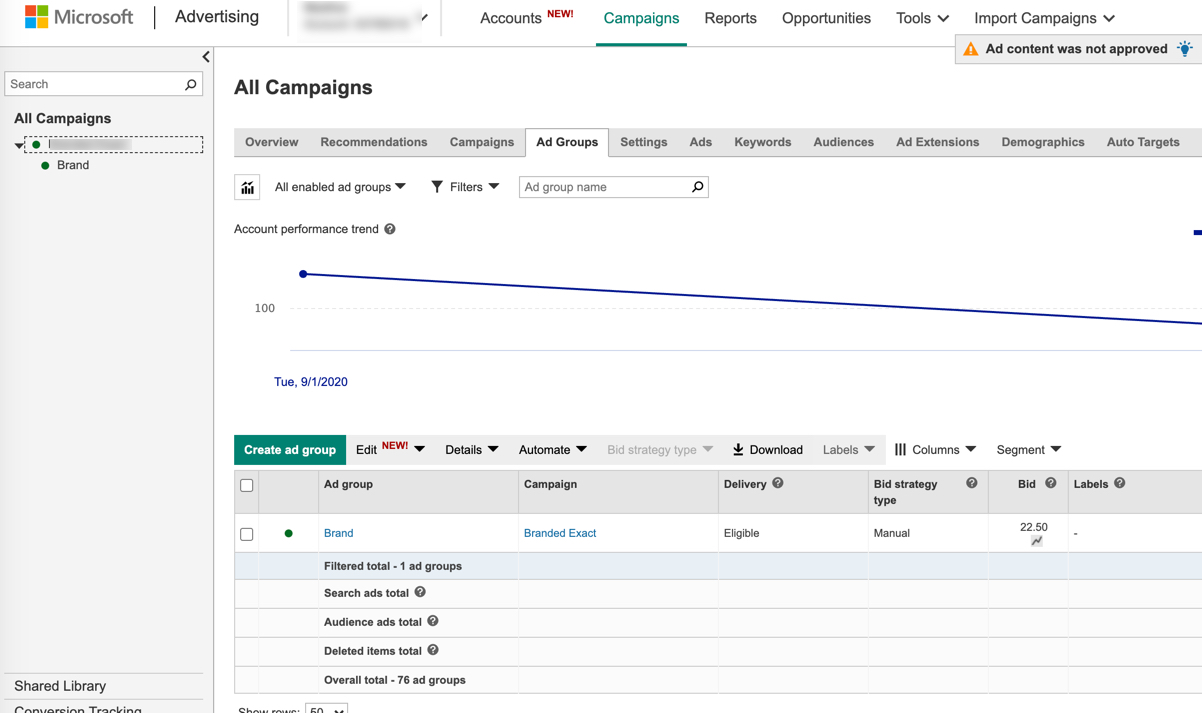Open the Edit dropdown menu
The width and height of the screenshot is (1202, 713).
click(390, 449)
